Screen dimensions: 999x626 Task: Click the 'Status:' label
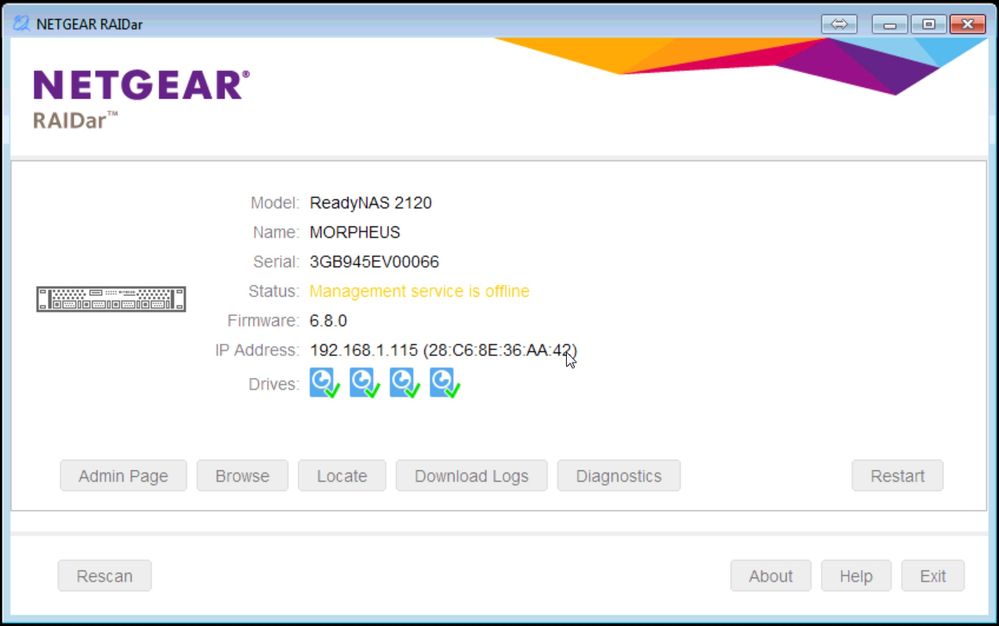273,291
